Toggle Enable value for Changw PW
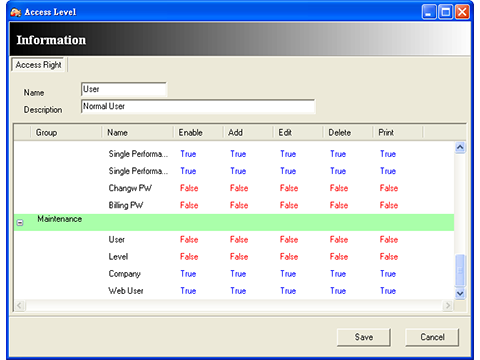480x360 pixels. click(189, 188)
